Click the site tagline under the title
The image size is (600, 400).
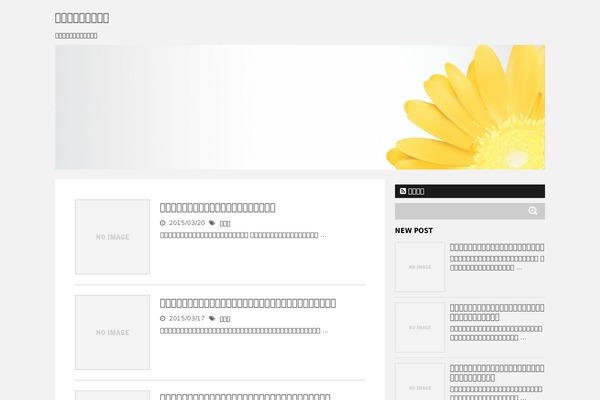76,36
